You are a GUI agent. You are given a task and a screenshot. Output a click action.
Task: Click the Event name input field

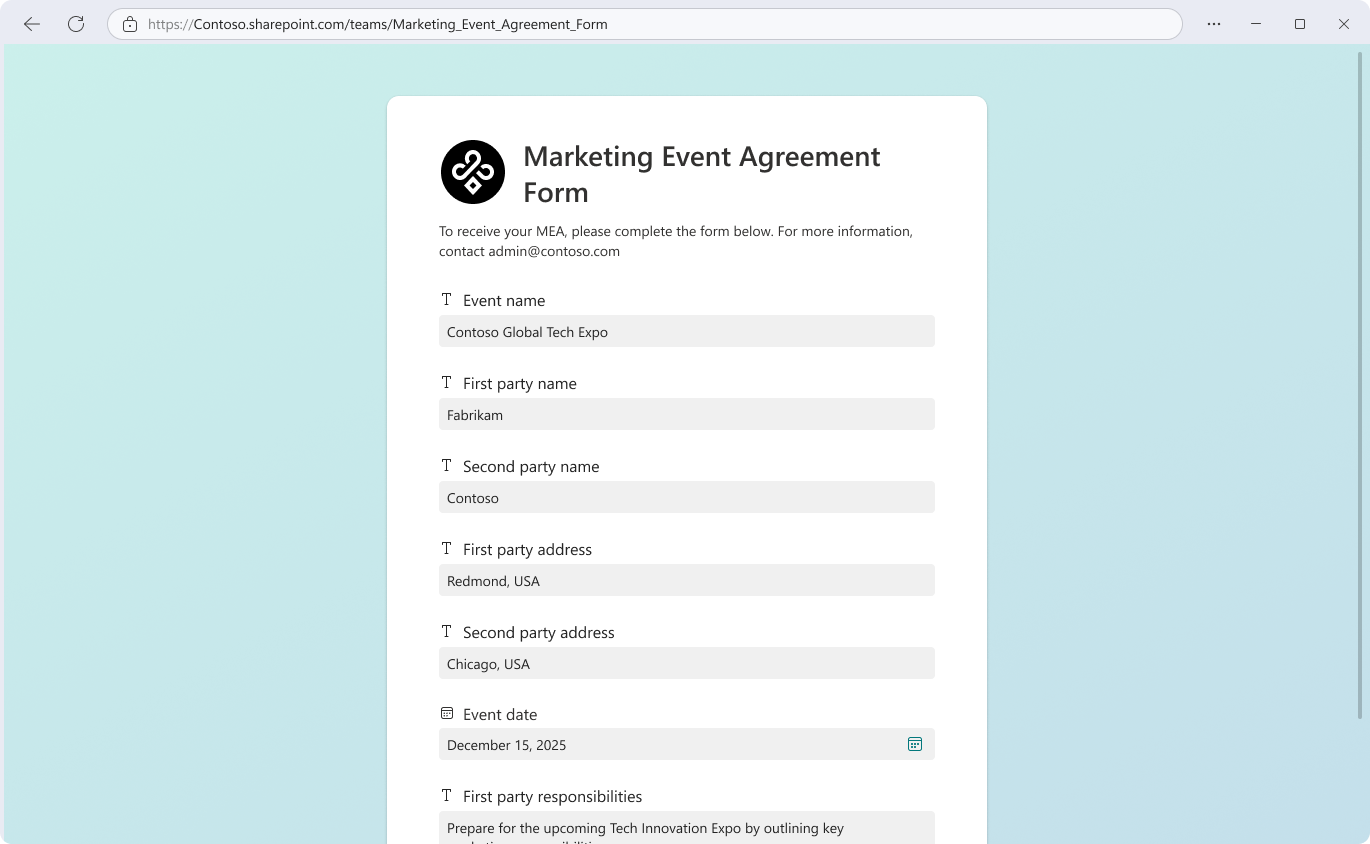[686, 332]
